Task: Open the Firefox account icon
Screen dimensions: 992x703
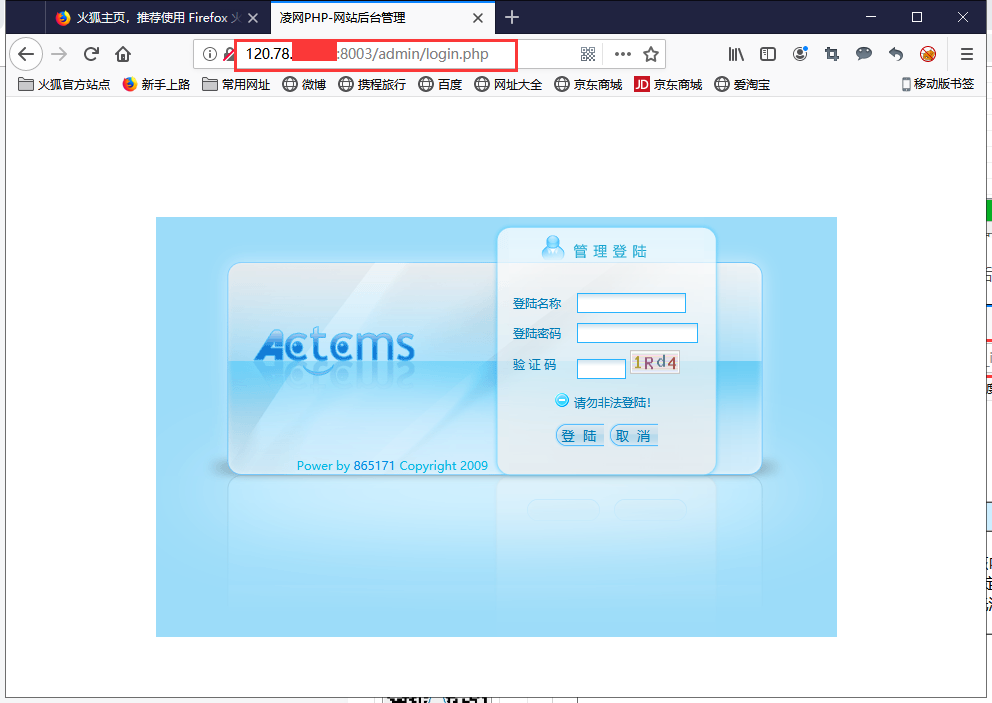Action: [x=800, y=54]
